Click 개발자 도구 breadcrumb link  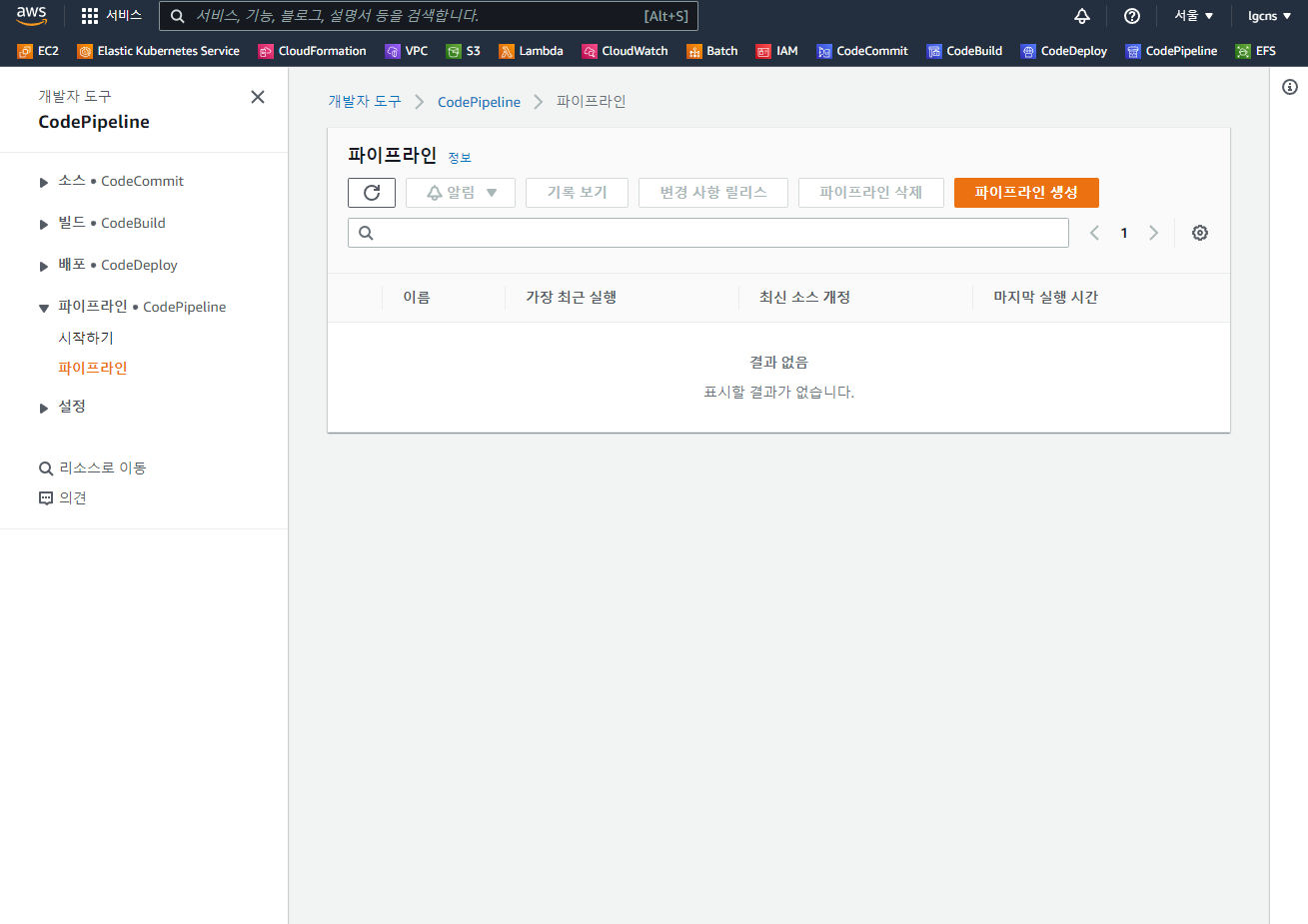[x=365, y=101]
